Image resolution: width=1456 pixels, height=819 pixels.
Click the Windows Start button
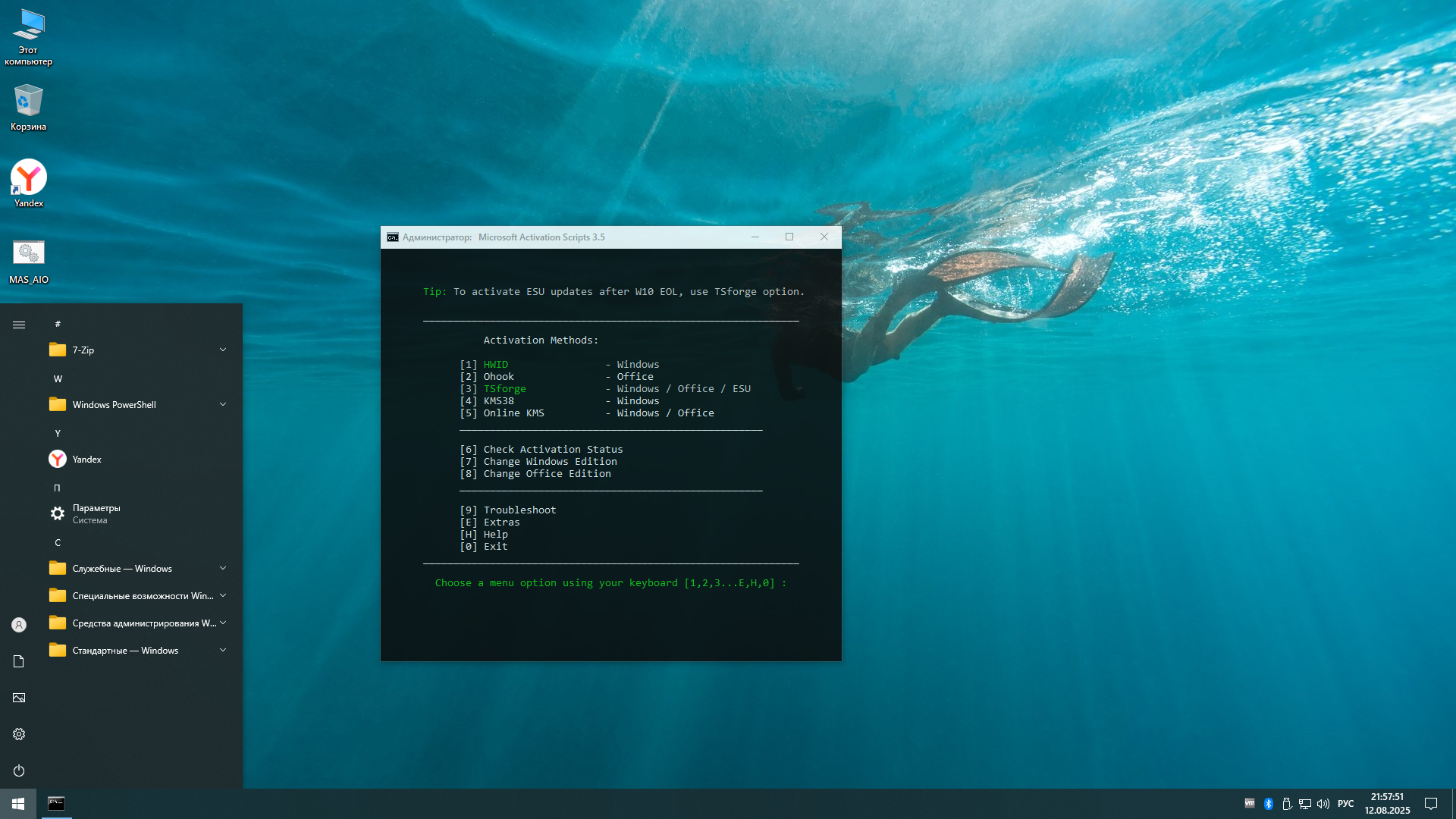pyautogui.click(x=18, y=804)
